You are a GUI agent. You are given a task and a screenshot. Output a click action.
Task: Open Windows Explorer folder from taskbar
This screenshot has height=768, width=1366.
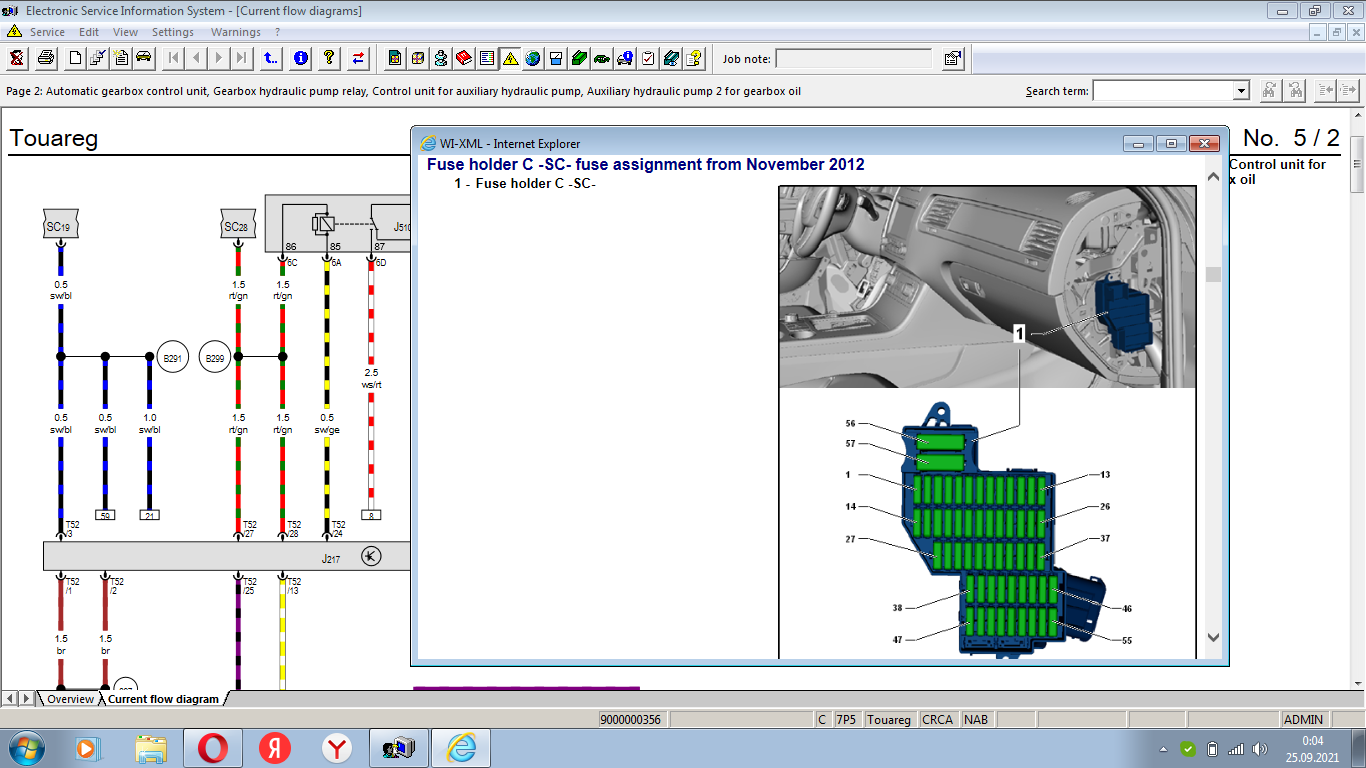click(x=152, y=748)
